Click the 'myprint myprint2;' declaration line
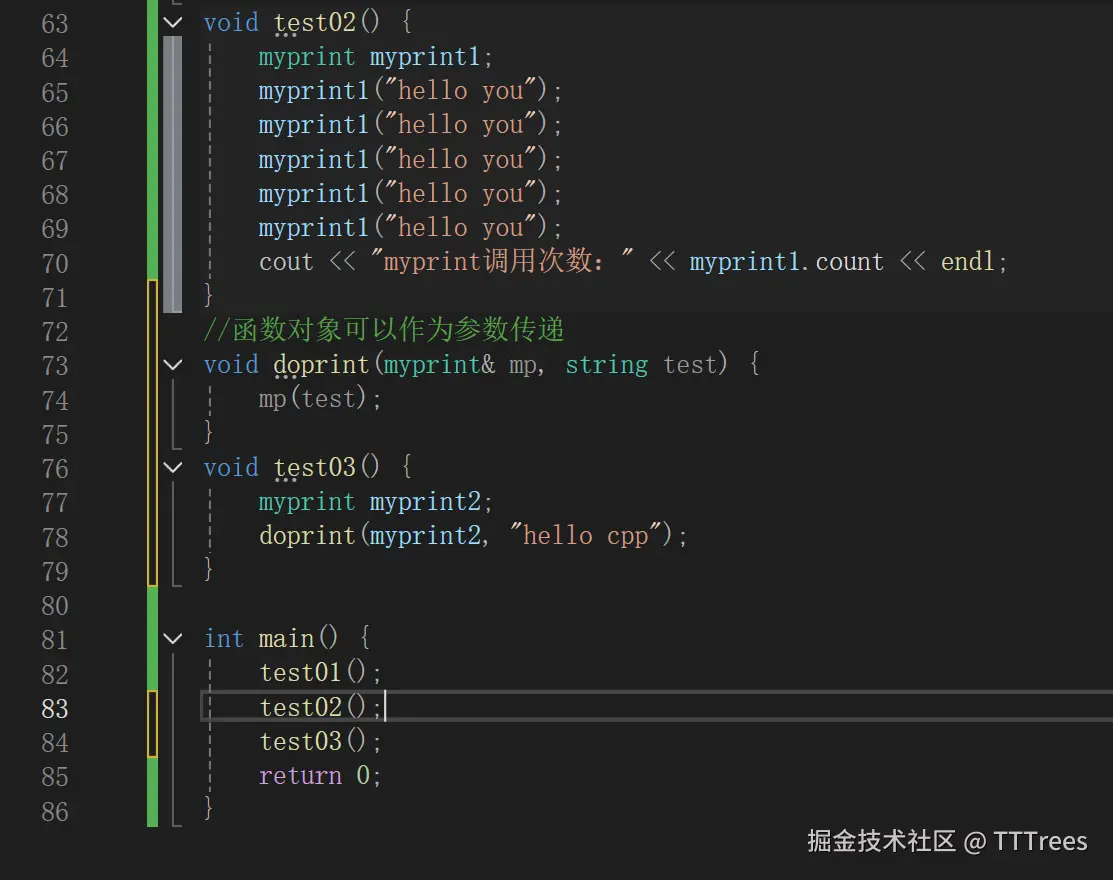 pos(375,502)
